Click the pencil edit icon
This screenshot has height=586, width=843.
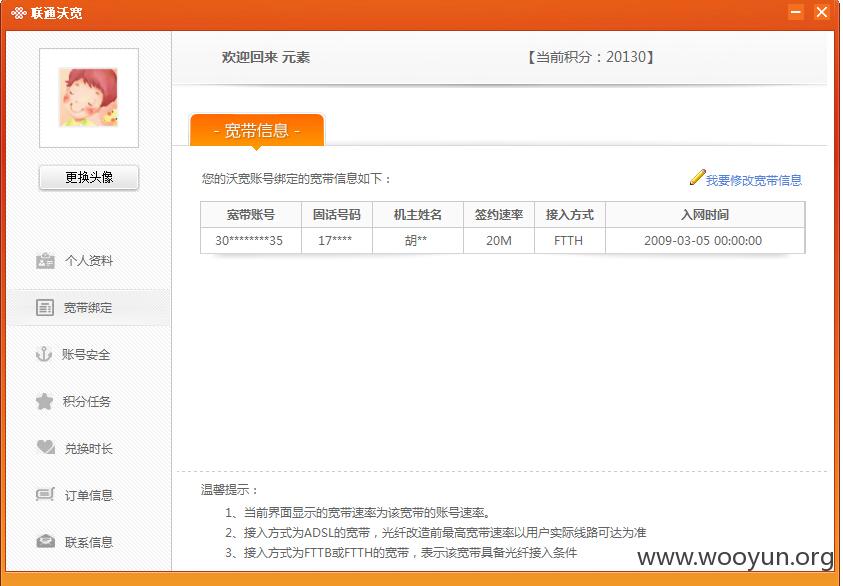click(697, 177)
